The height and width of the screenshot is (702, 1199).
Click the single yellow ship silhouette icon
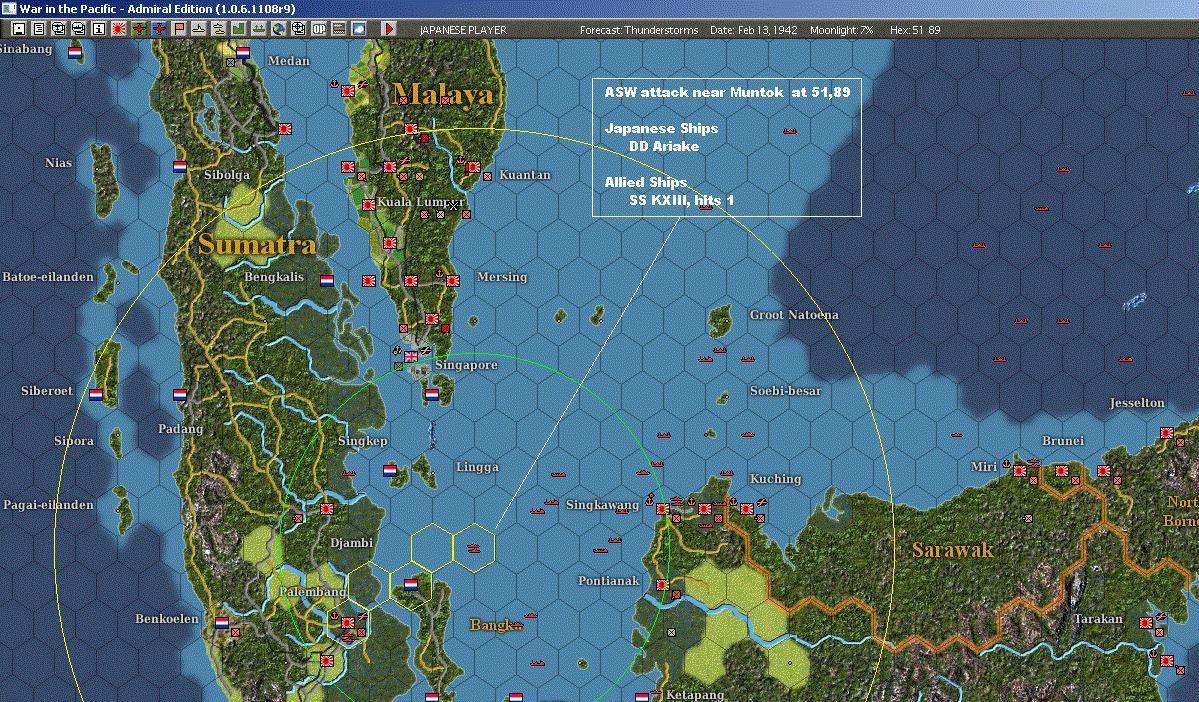click(x=199, y=29)
